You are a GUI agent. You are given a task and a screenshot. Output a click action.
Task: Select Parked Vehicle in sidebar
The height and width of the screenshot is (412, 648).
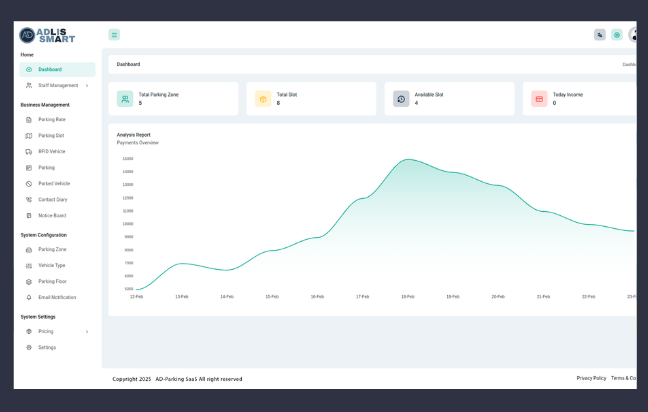[54, 183]
